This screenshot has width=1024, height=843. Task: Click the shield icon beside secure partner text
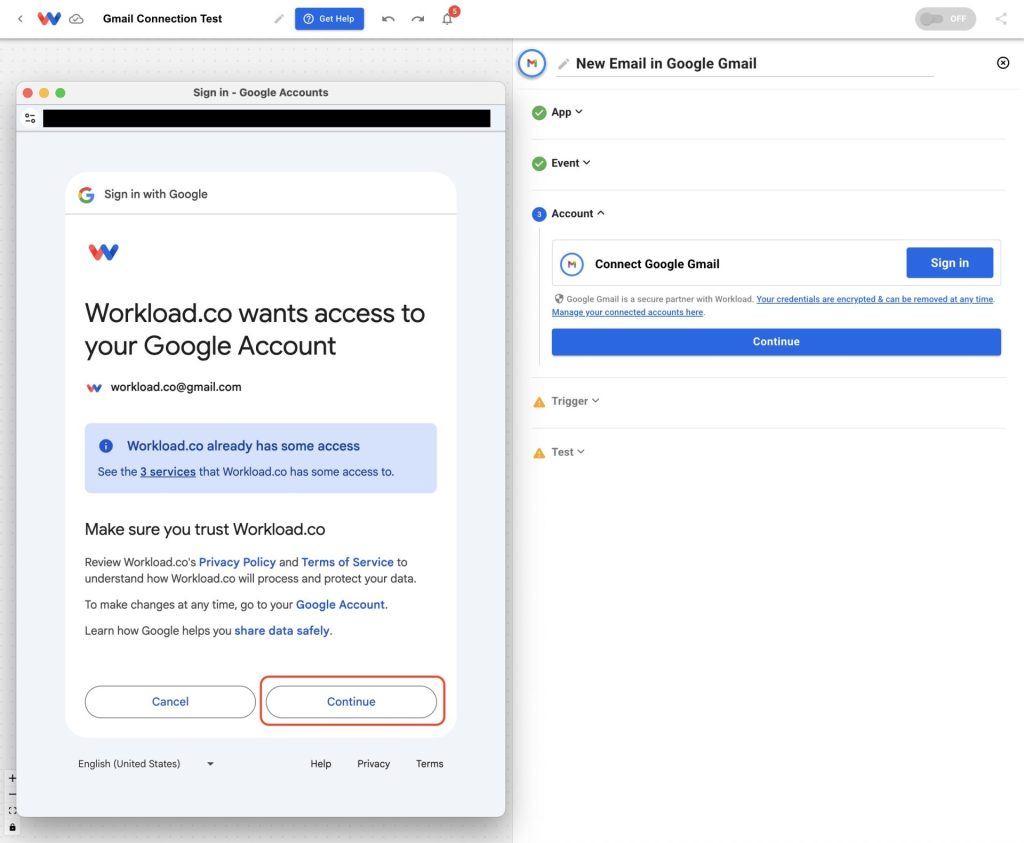[559, 299]
